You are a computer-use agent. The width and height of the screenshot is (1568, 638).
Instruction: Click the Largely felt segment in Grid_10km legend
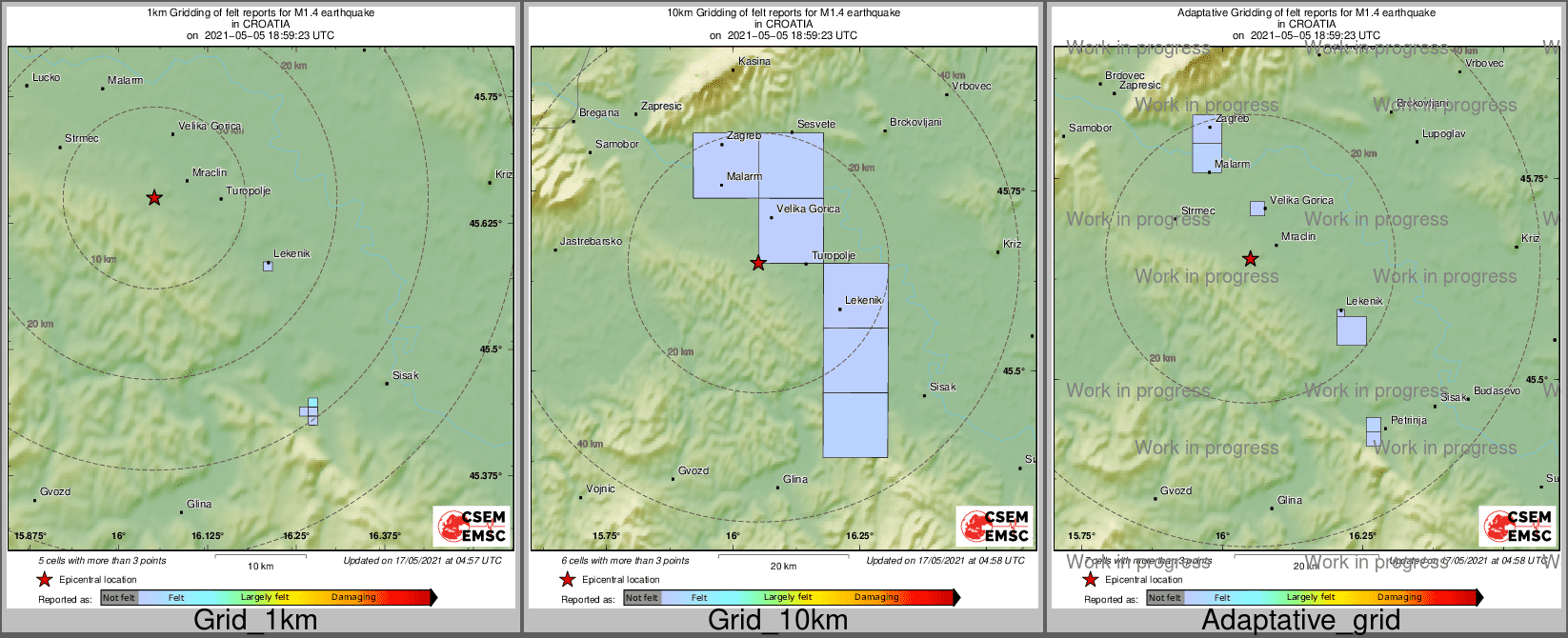pos(787,597)
